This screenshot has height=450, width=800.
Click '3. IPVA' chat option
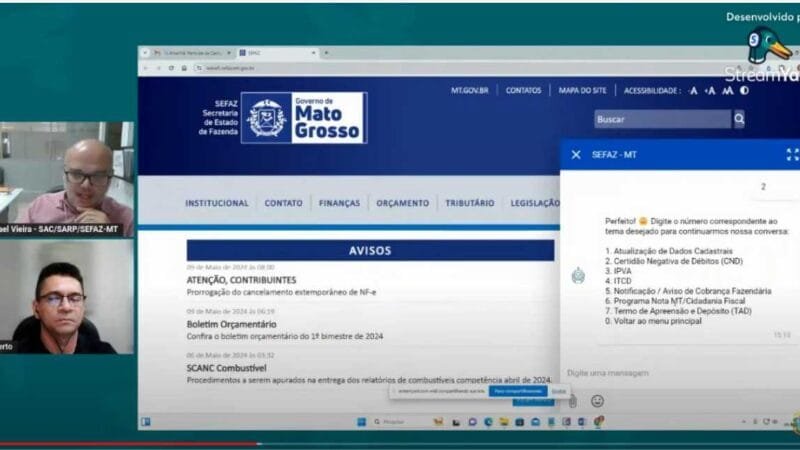click(618, 271)
